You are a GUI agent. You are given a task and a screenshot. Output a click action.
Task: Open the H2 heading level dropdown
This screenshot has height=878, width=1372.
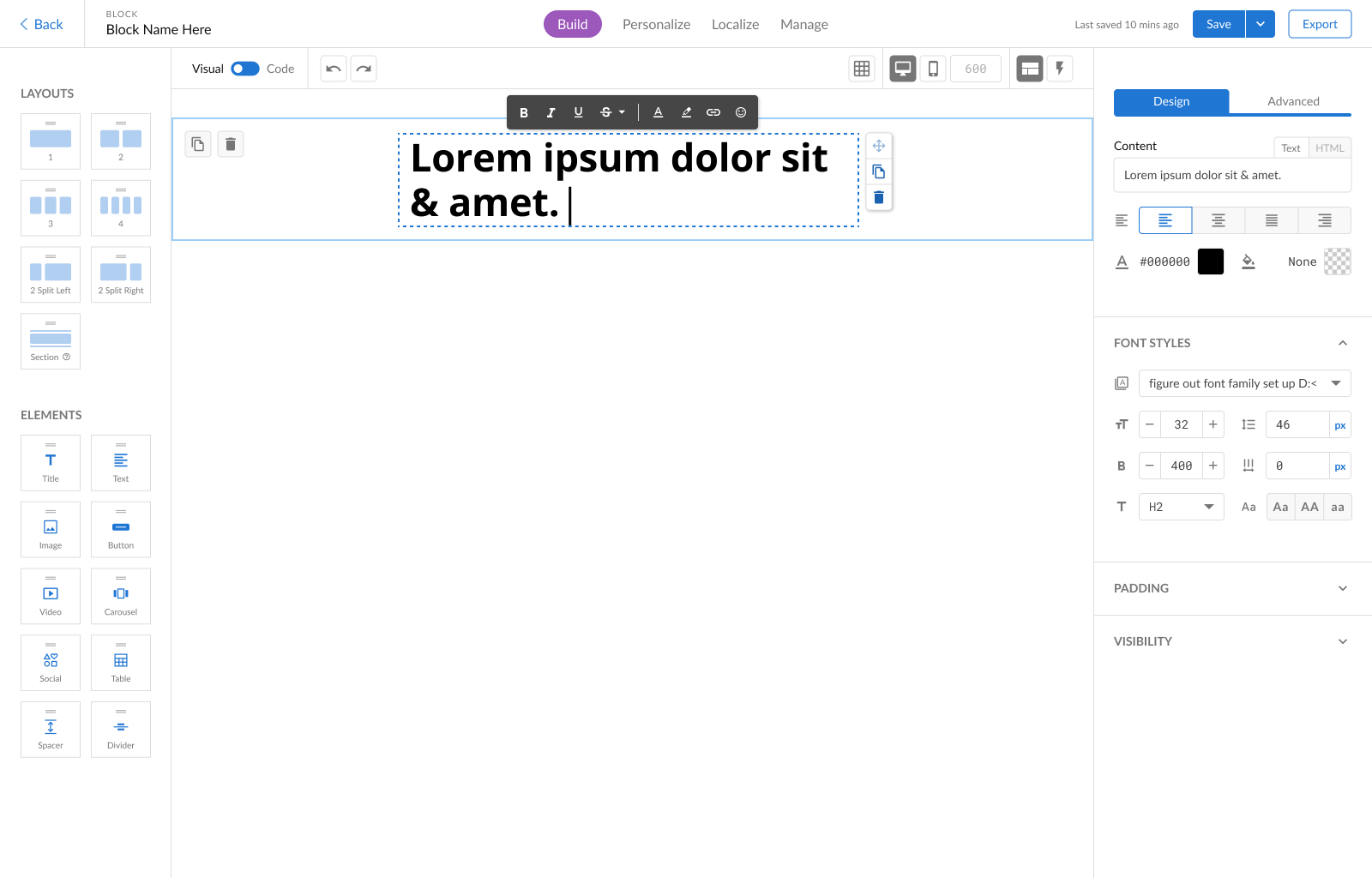click(1181, 506)
